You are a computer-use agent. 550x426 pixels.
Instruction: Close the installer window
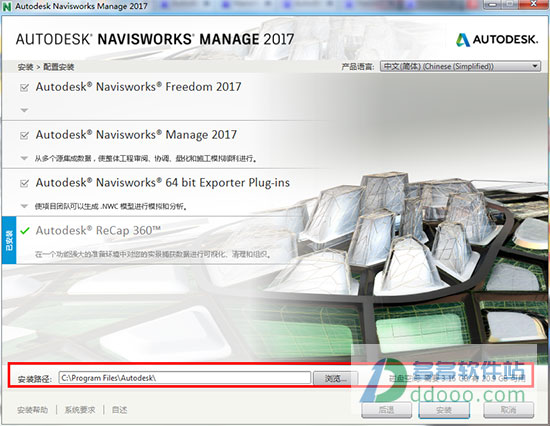coord(534,4)
